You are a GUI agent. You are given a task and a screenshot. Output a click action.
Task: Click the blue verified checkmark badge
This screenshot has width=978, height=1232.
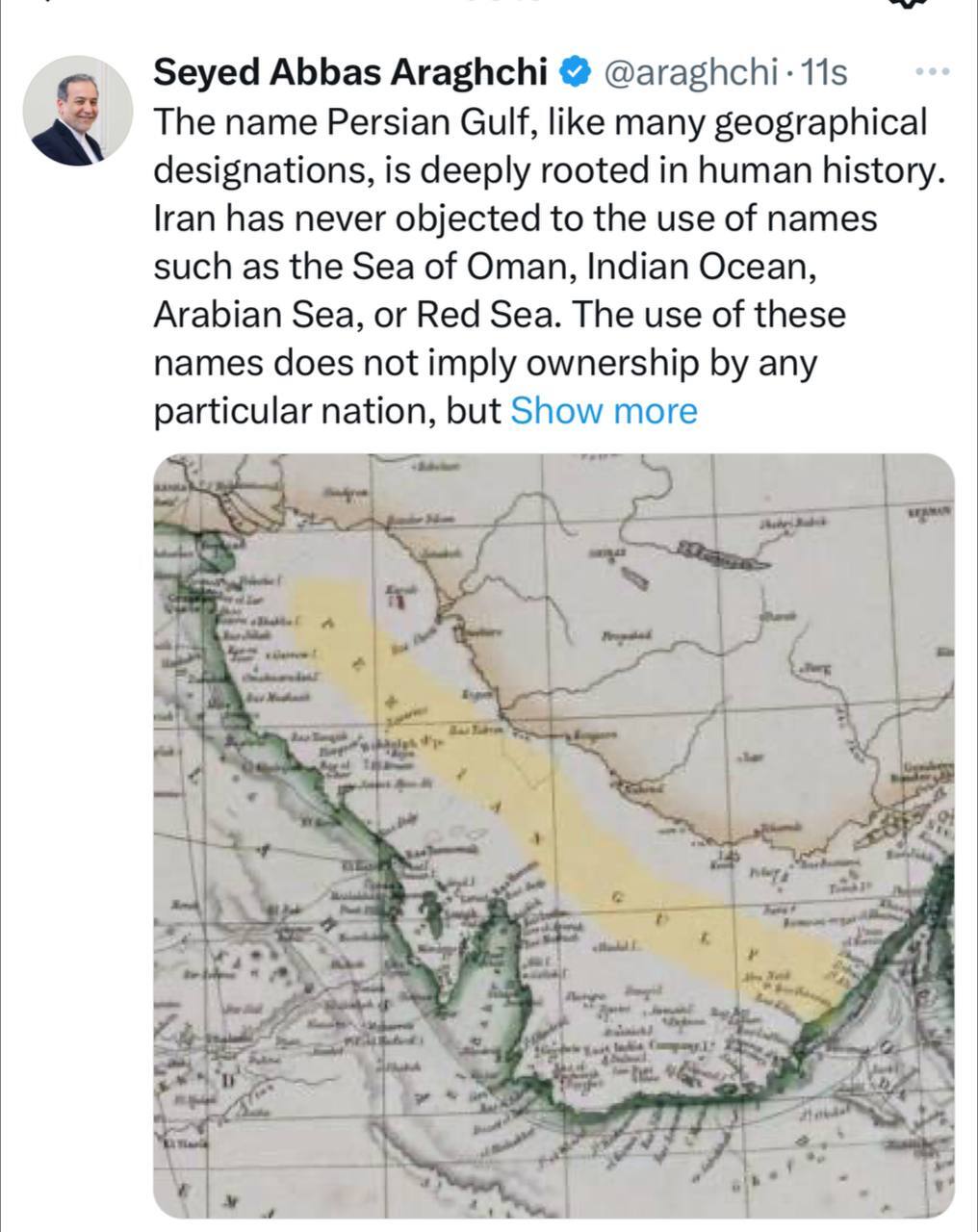575,68
